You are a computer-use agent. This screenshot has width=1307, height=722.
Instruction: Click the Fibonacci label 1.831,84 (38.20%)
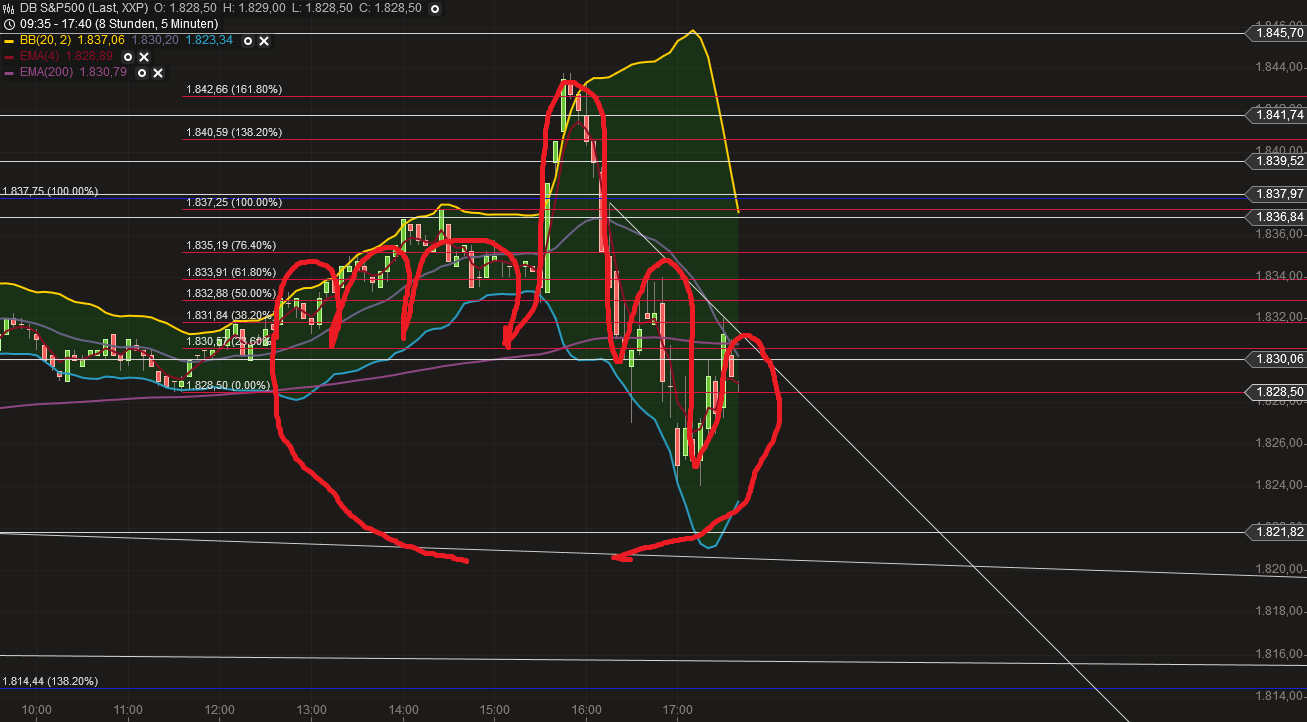pos(231,314)
